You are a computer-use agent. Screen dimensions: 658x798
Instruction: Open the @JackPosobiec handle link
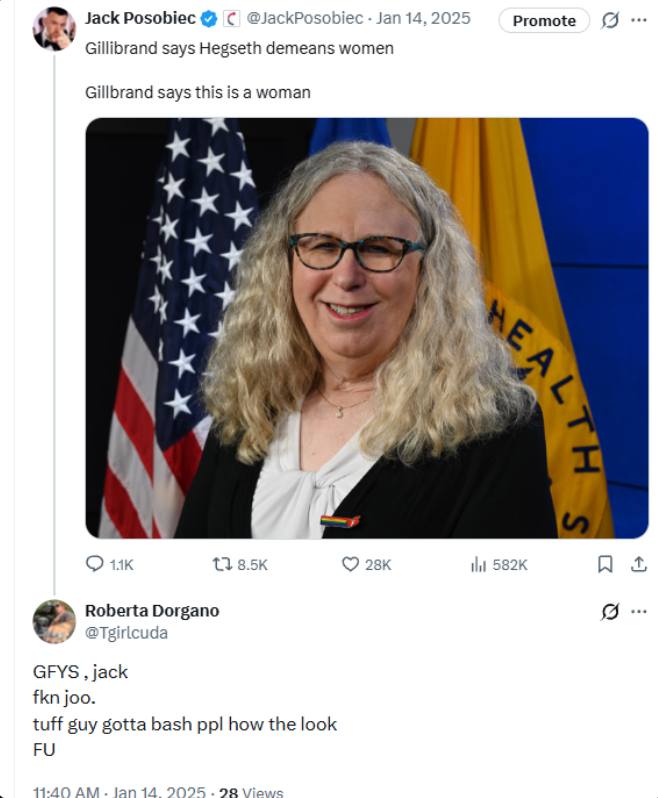tap(308, 18)
